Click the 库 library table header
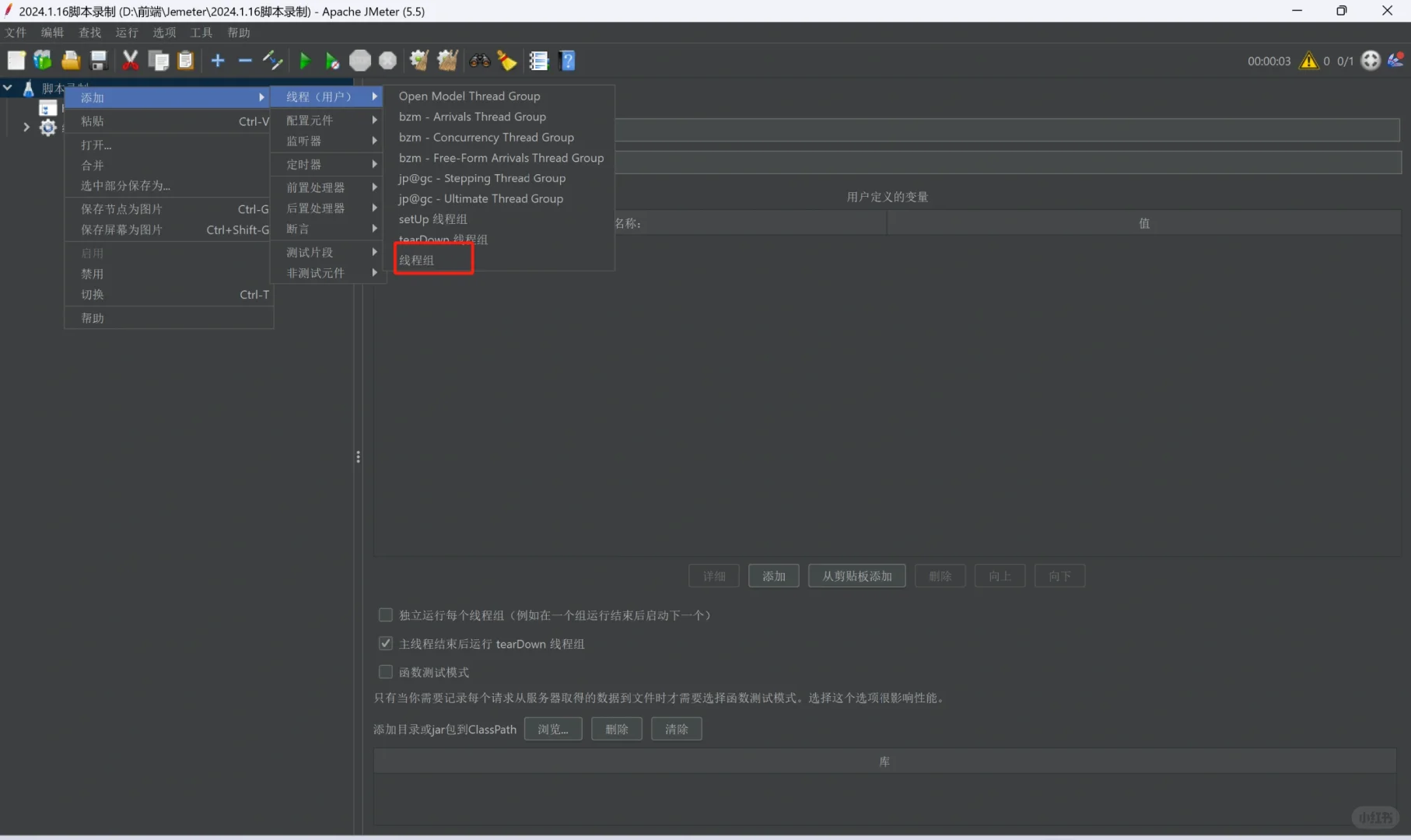Viewport: 1411px width, 840px height. (885, 761)
